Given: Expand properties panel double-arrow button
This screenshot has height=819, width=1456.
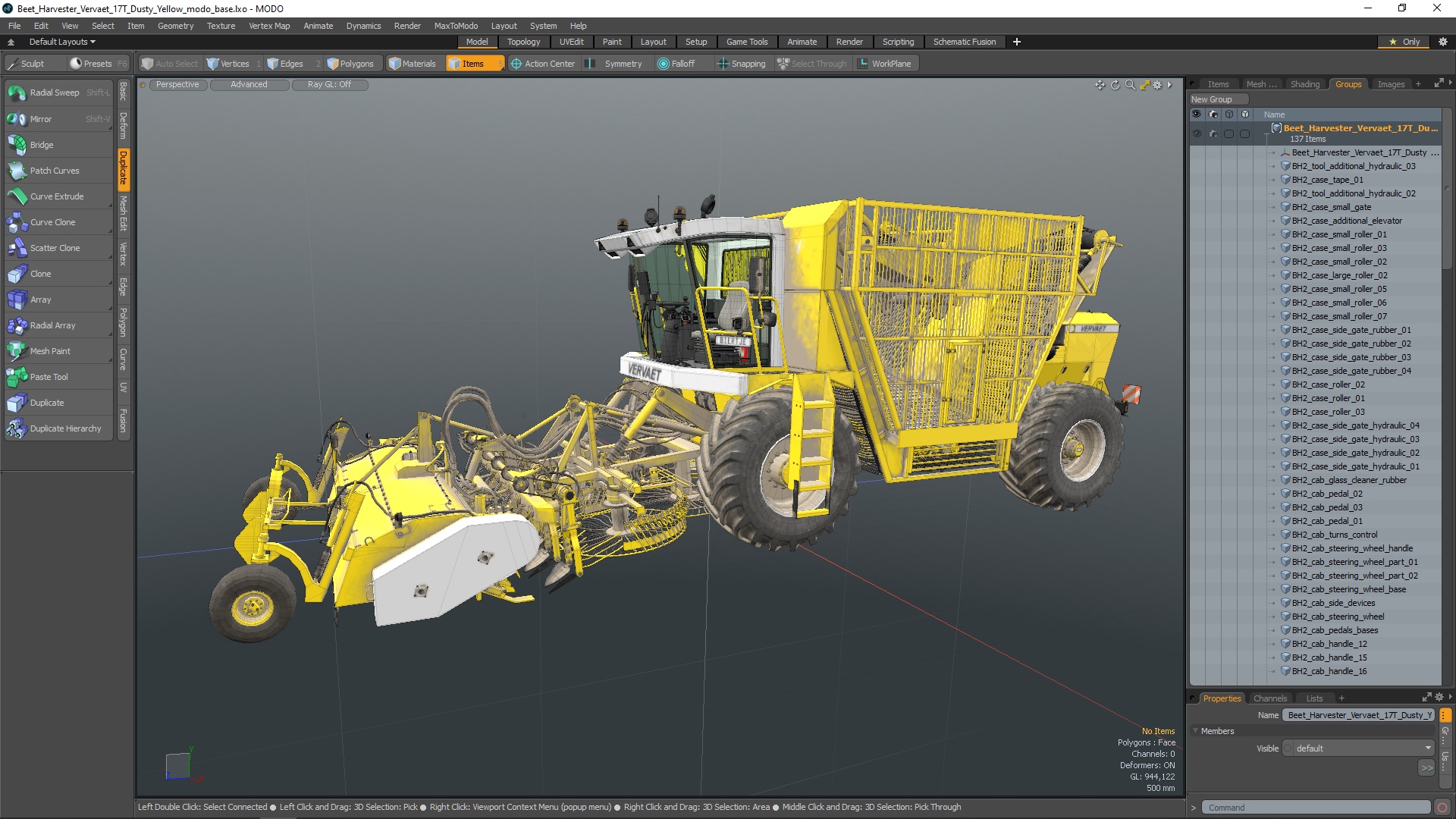Looking at the screenshot, I should pyautogui.click(x=1426, y=767).
